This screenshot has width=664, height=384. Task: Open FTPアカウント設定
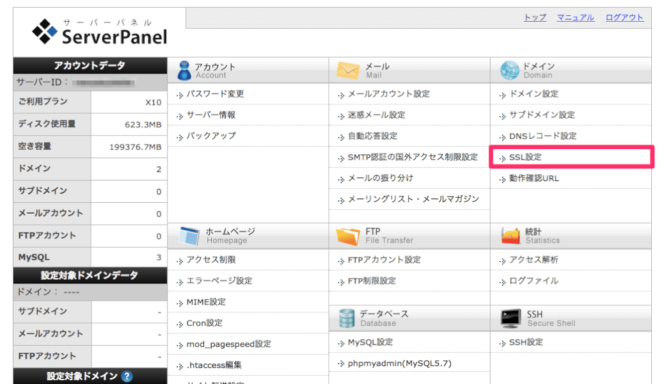384,260
